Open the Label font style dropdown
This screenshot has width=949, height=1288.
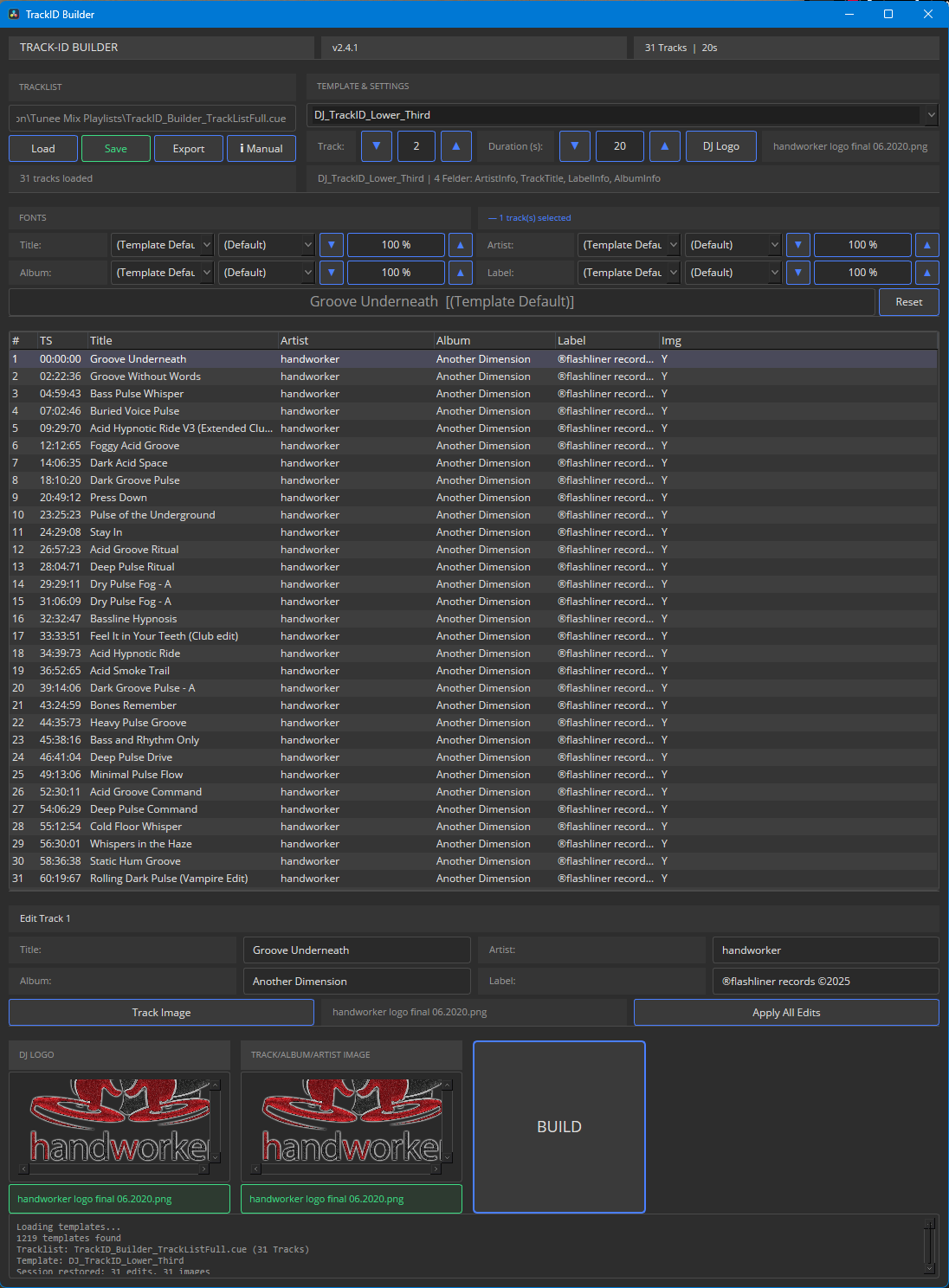[733, 272]
